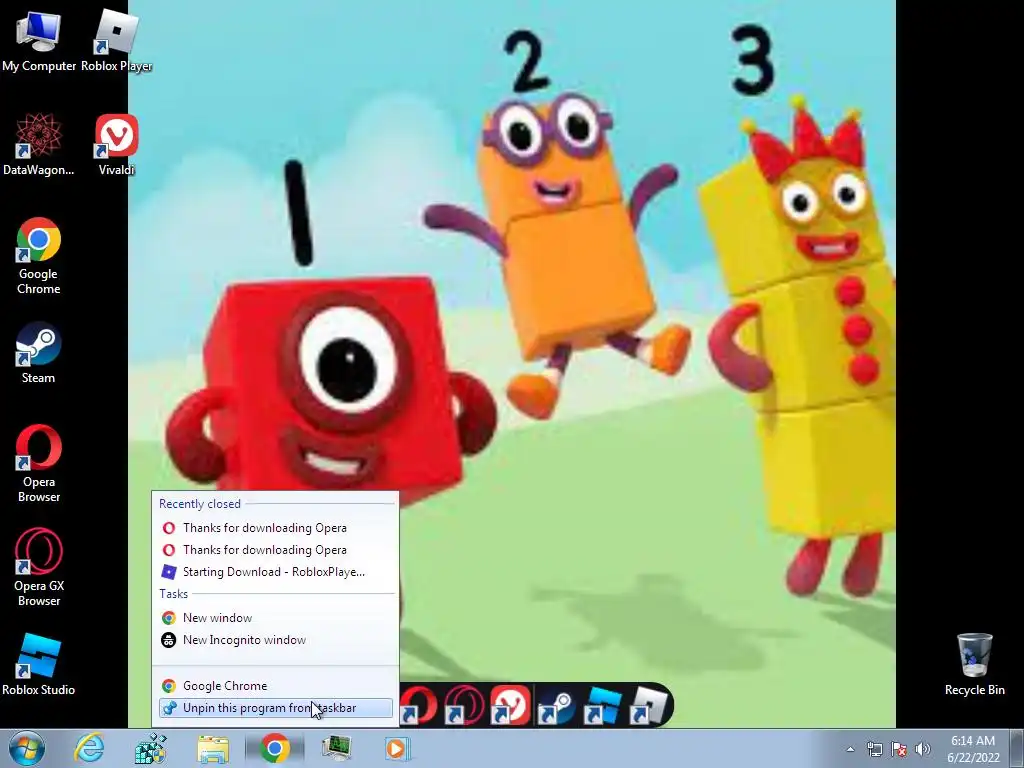Click the Steam desktop shortcut

39,353
